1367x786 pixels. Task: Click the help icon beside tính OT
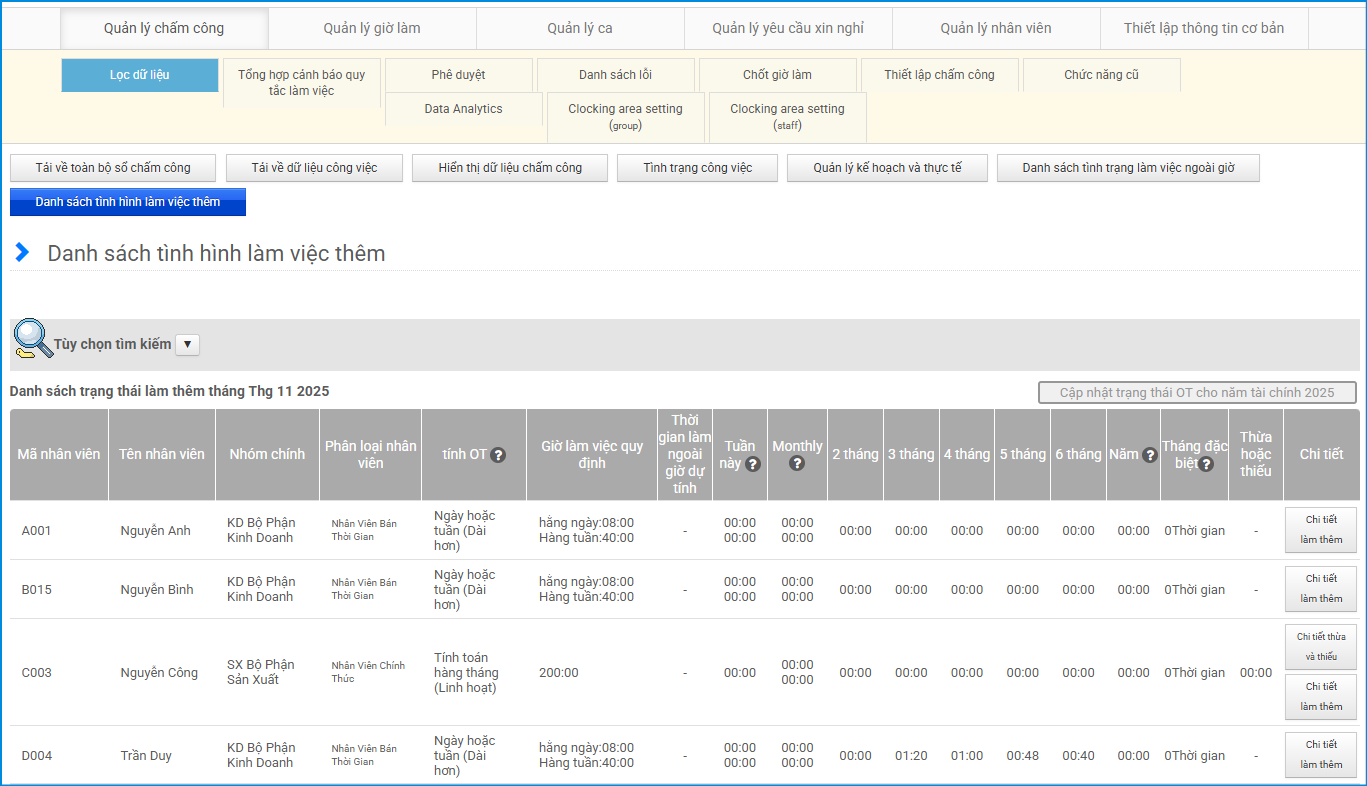(x=498, y=455)
